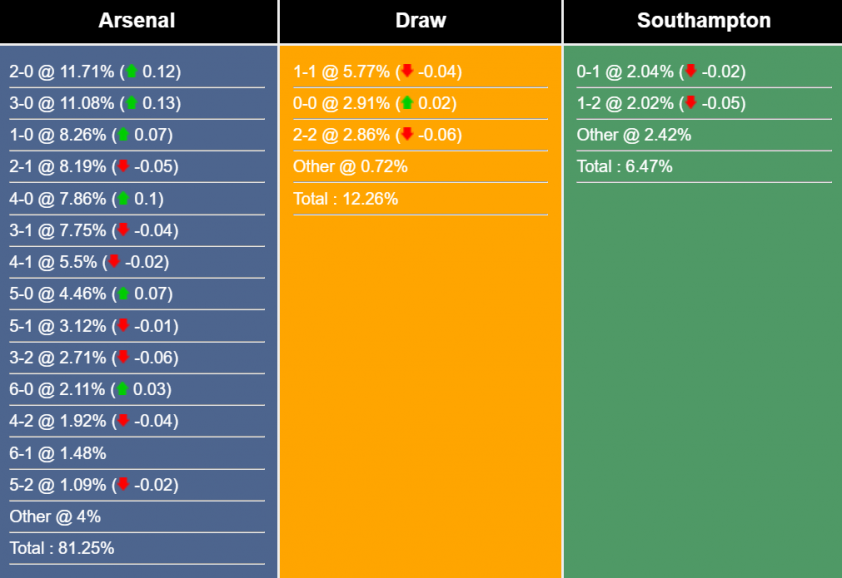
Task: Select the Arsenal column header
Action: tap(137, 21)
